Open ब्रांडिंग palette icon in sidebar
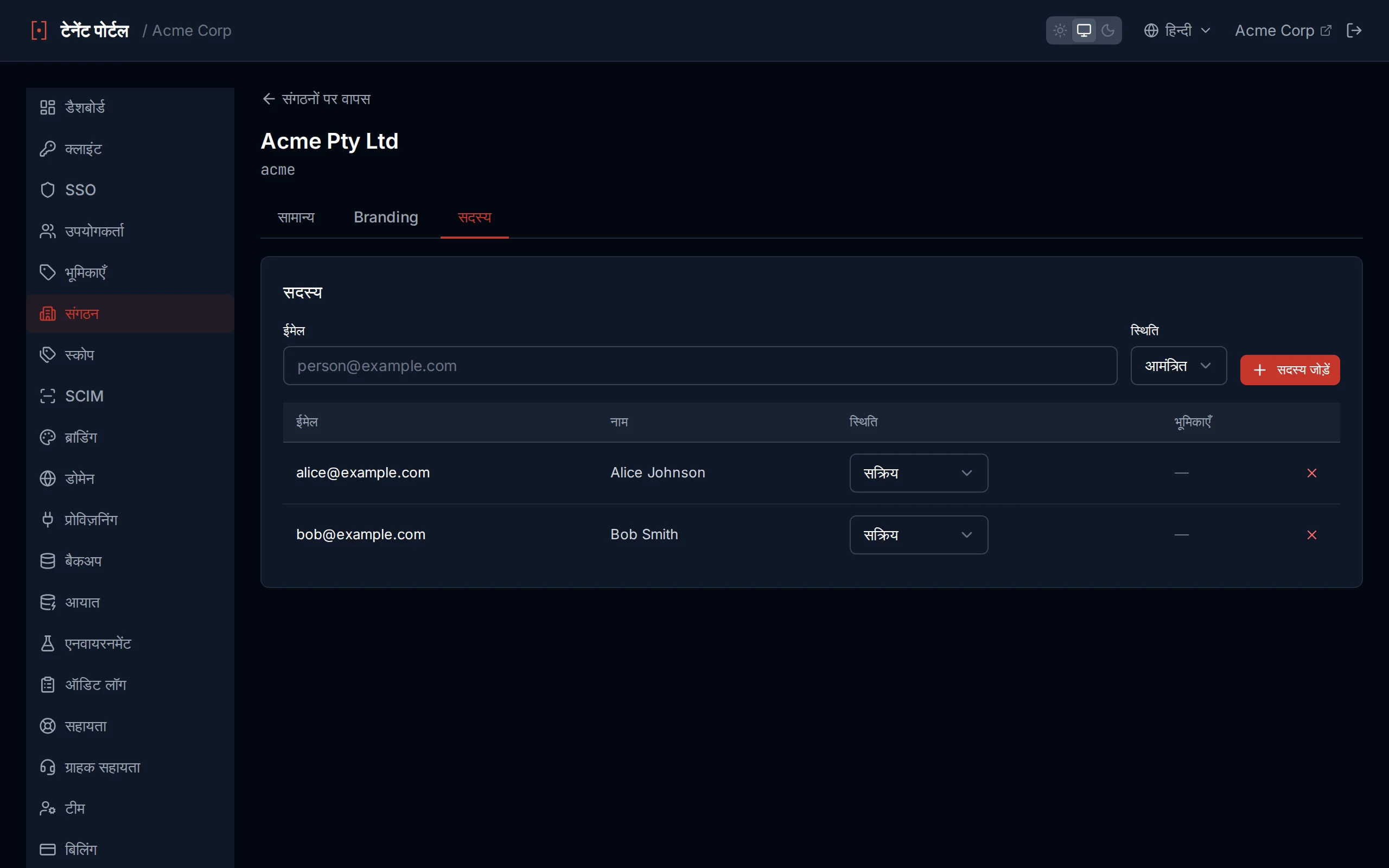 tap(48, 437)
